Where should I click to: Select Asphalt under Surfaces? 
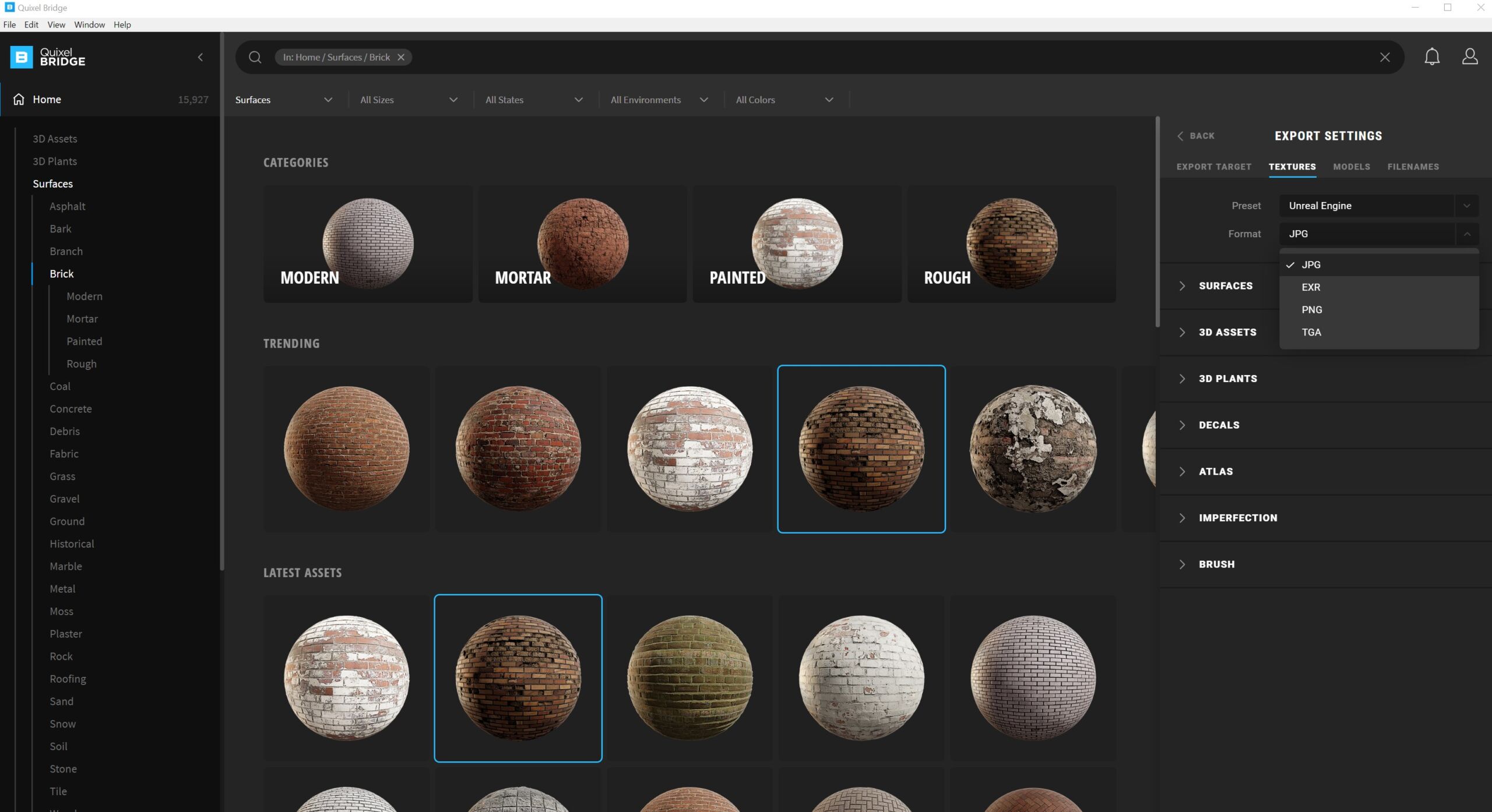point(68,206)
